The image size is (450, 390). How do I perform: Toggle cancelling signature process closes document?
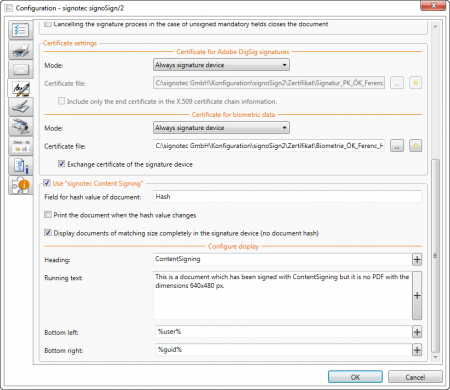pyautogui.click(x=48, y=24)
